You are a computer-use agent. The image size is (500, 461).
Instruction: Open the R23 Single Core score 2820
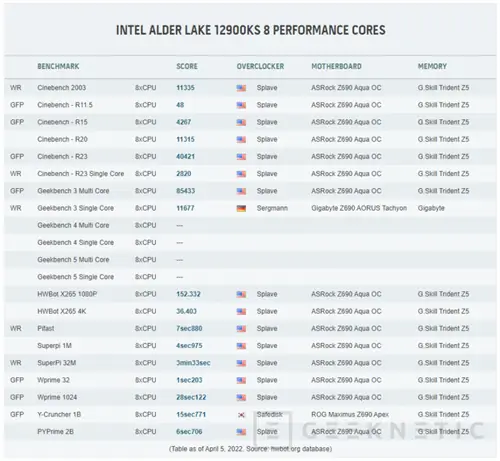click(184, 174)
